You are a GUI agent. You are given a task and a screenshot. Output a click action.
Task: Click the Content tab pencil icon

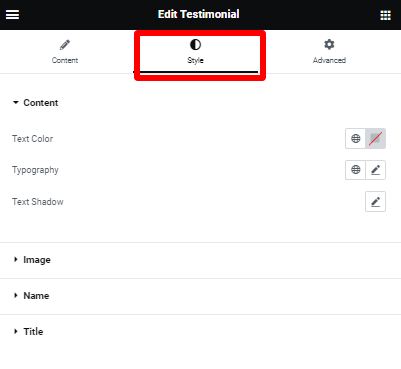(65, 45)
